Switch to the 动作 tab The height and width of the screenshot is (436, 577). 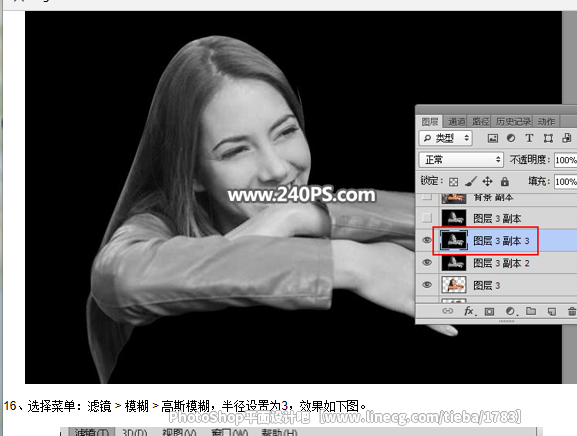[x=546, y=122]
